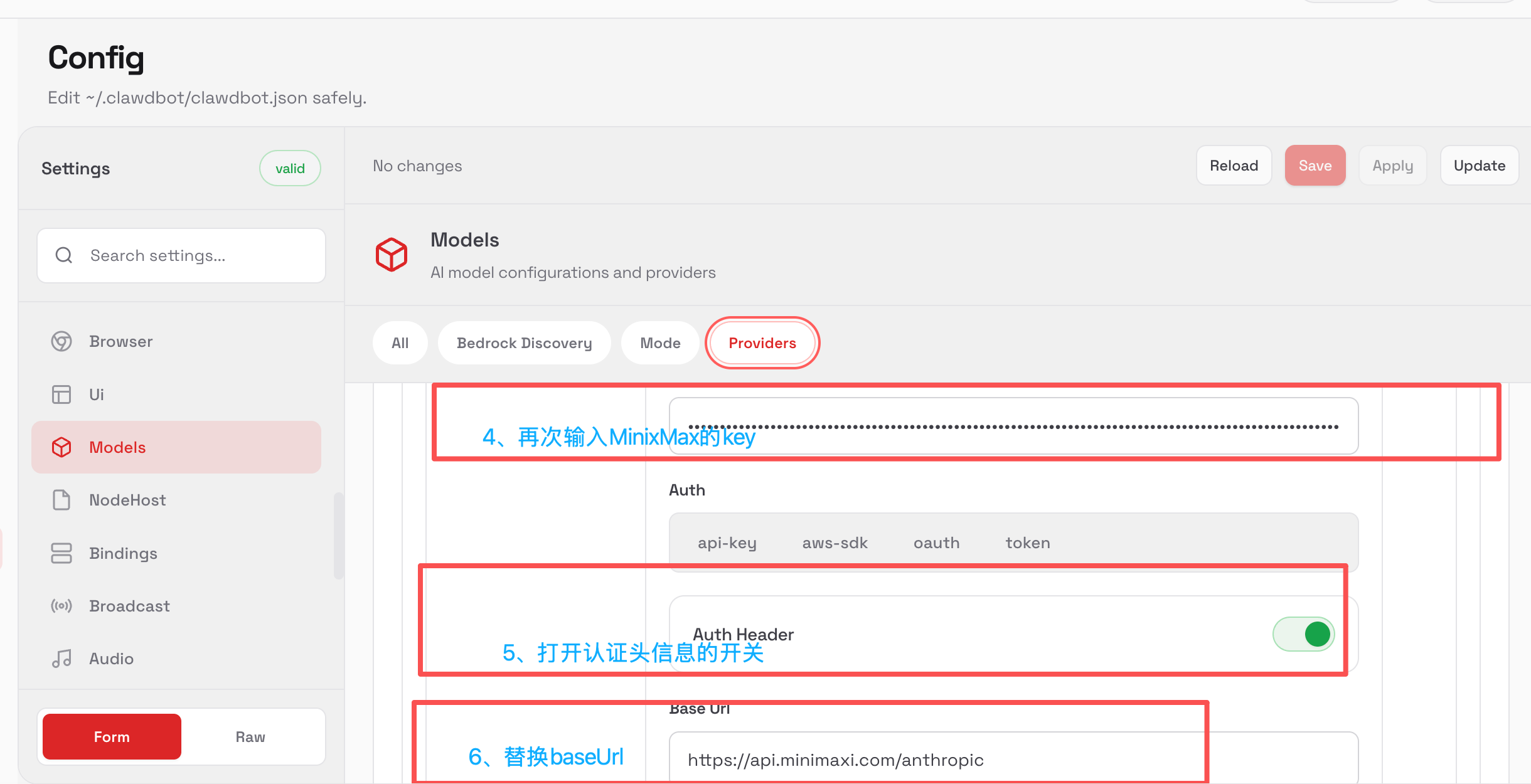
Task: Click the Bindings stacked rows icon
Action: coord(61,553)
